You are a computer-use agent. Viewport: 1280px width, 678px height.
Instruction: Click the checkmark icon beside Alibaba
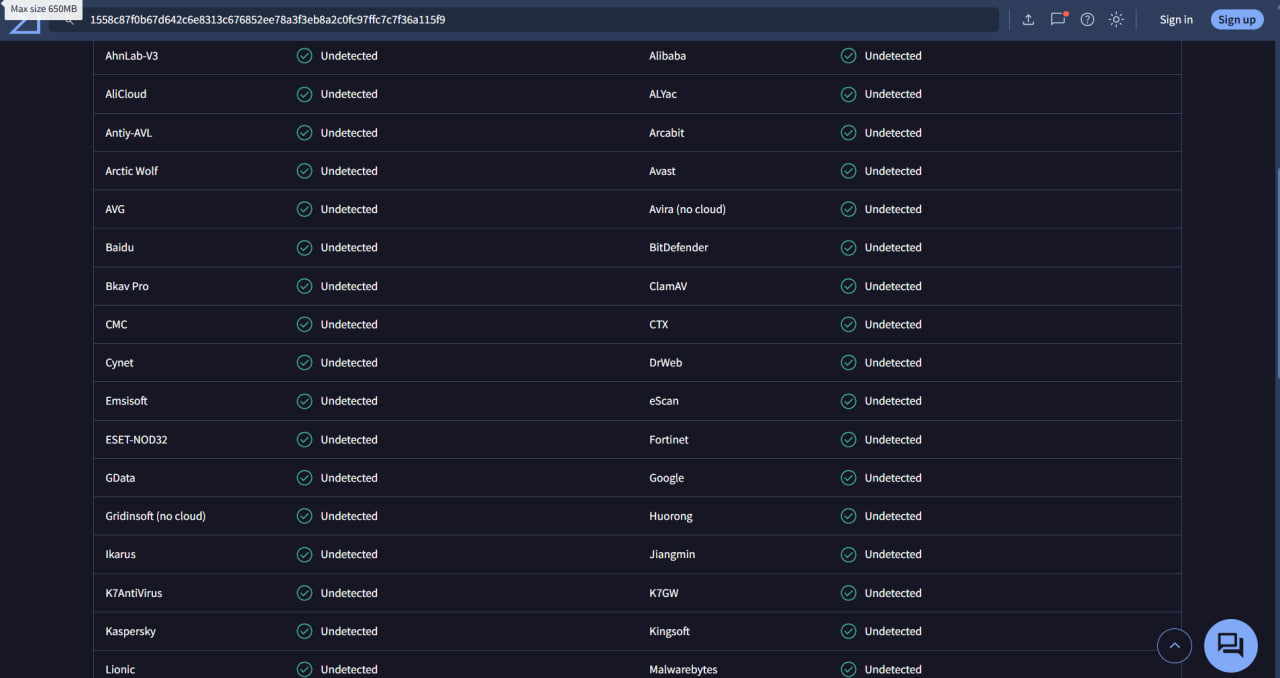click(848, 56)
